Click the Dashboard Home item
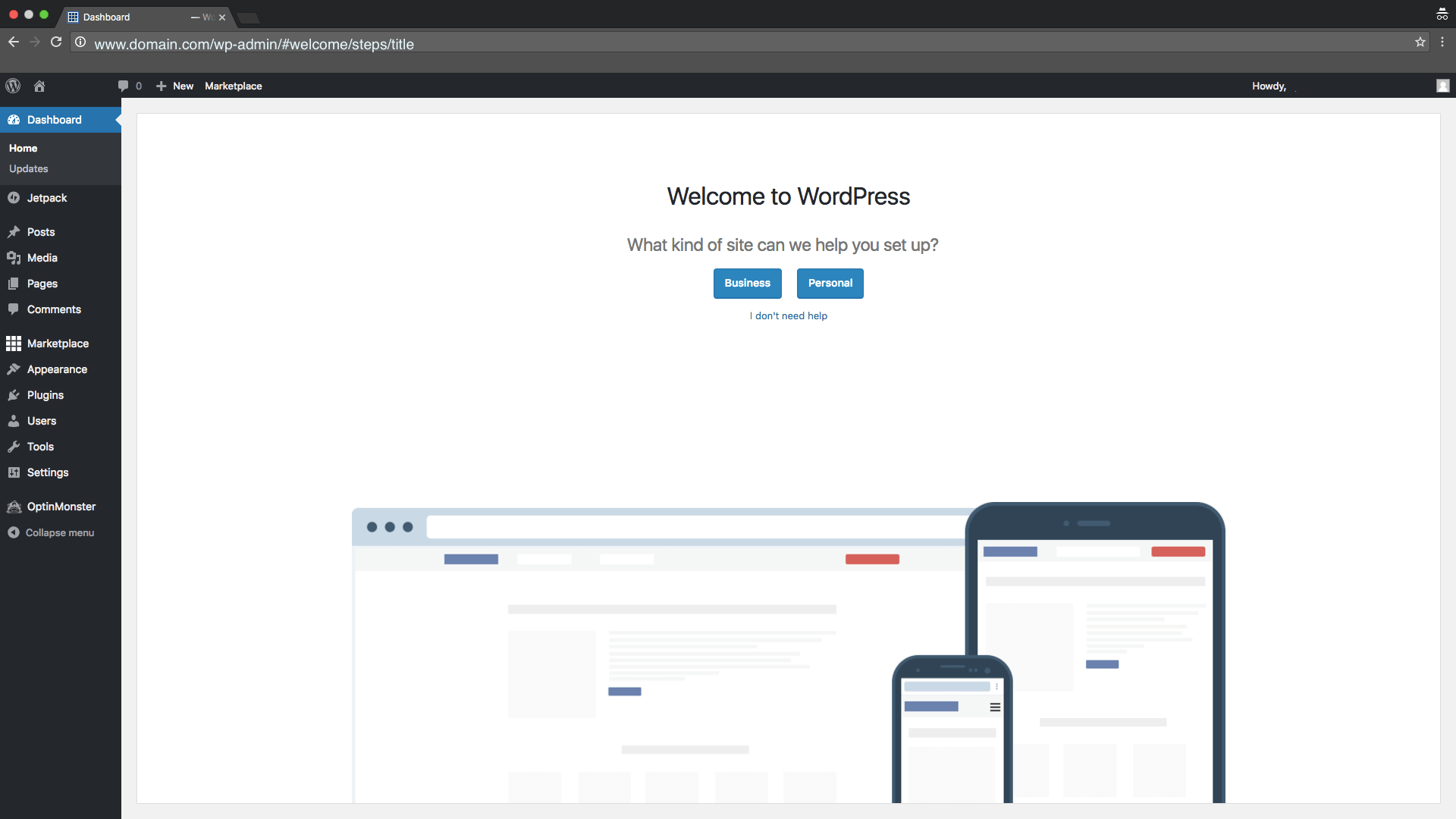1456x819 pixels. [x=23, y=148]
